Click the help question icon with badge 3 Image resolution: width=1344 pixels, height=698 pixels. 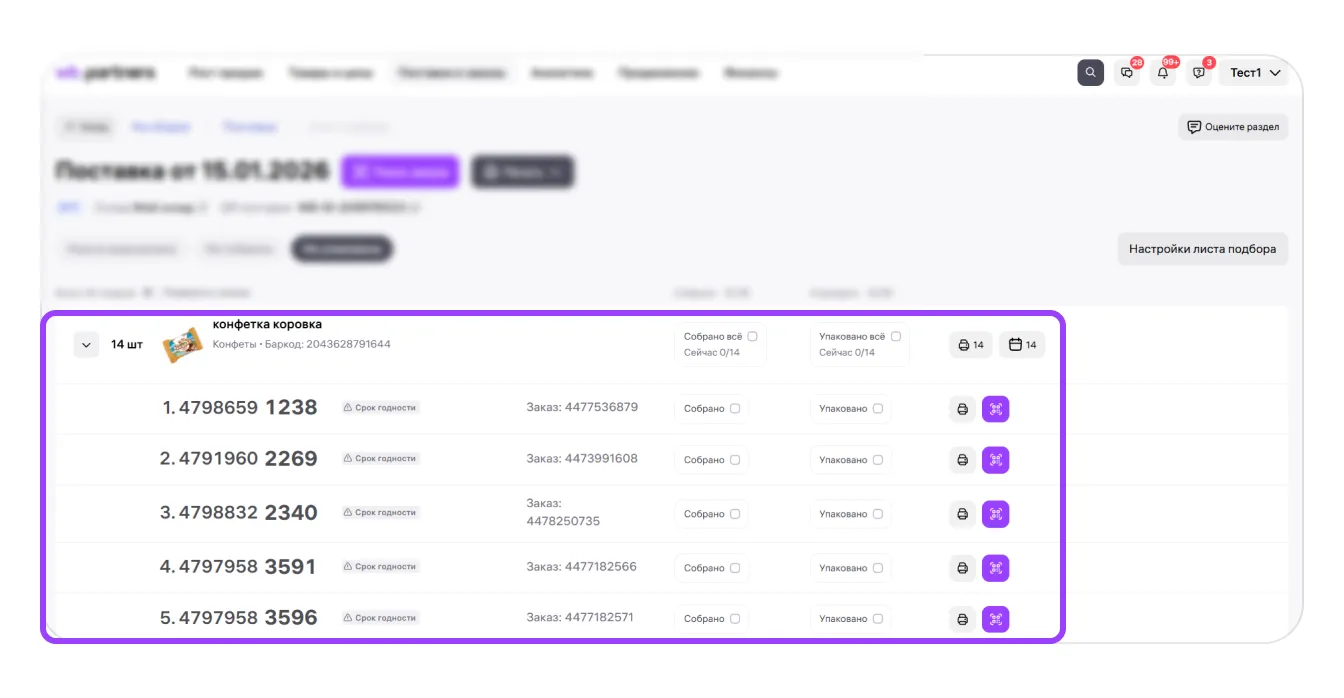click(x=1198, y=73)
